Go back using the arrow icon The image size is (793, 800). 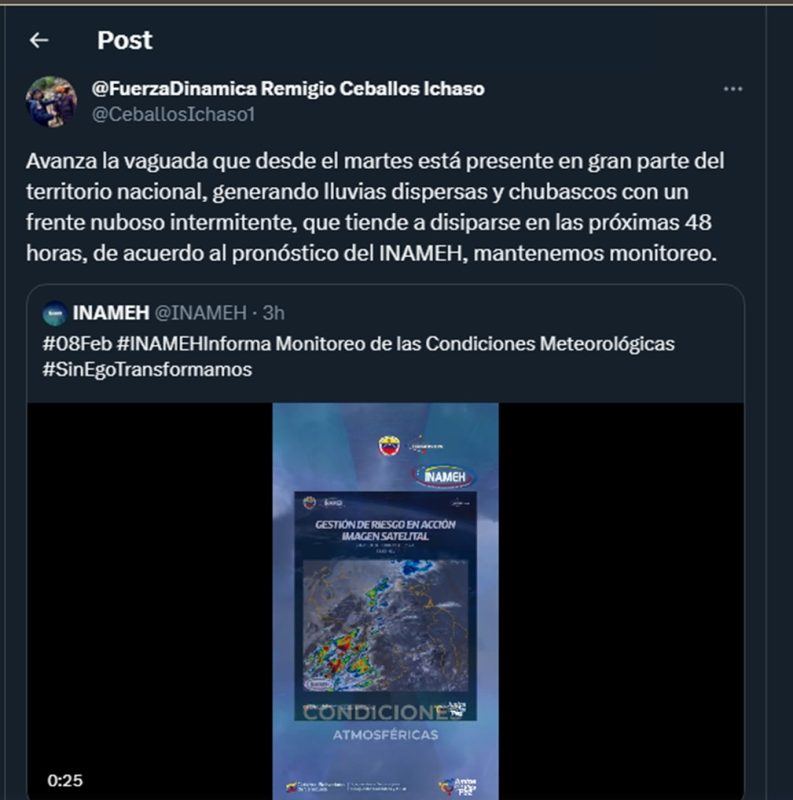[39, 40]
